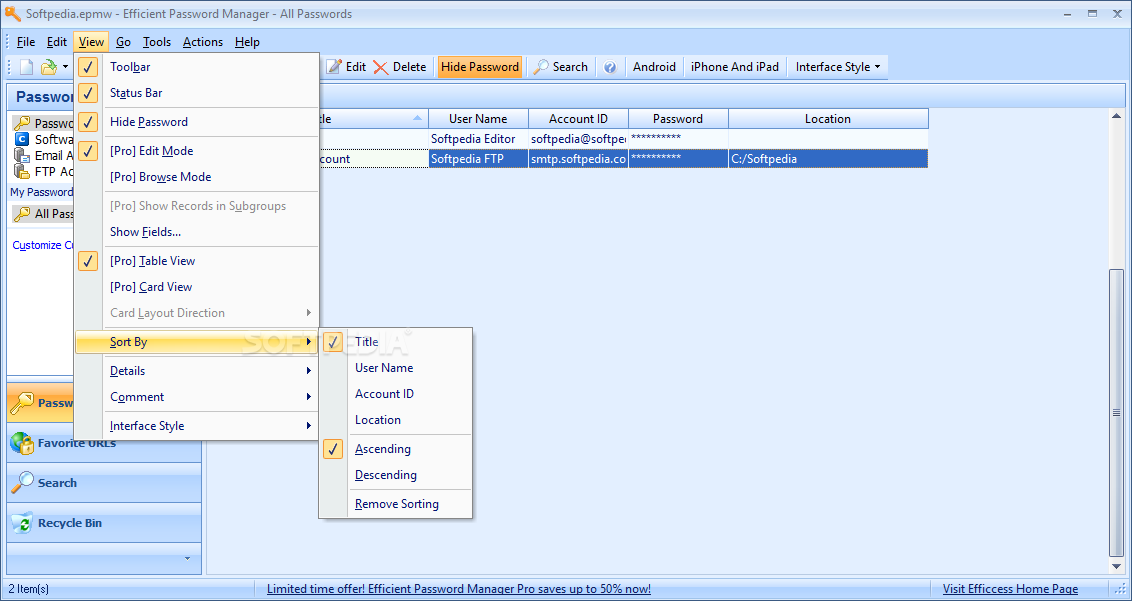The image size is (1132, 601).
Task: Click the Android toolbar button
Action: 654,67
